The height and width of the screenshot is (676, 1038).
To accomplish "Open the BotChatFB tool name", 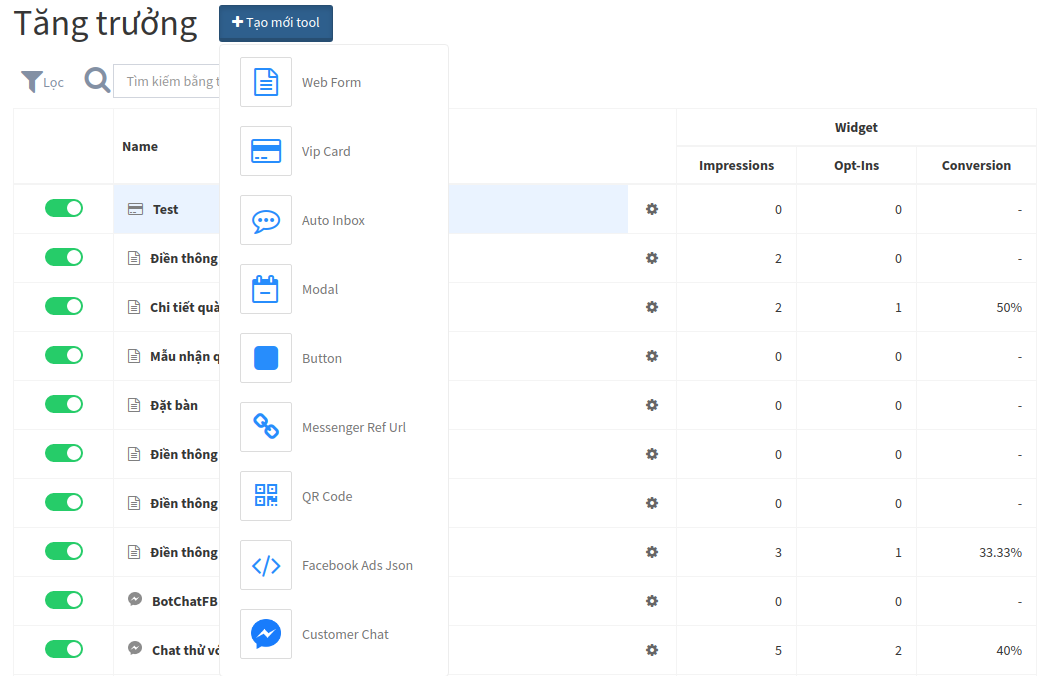I will [185, 601].
